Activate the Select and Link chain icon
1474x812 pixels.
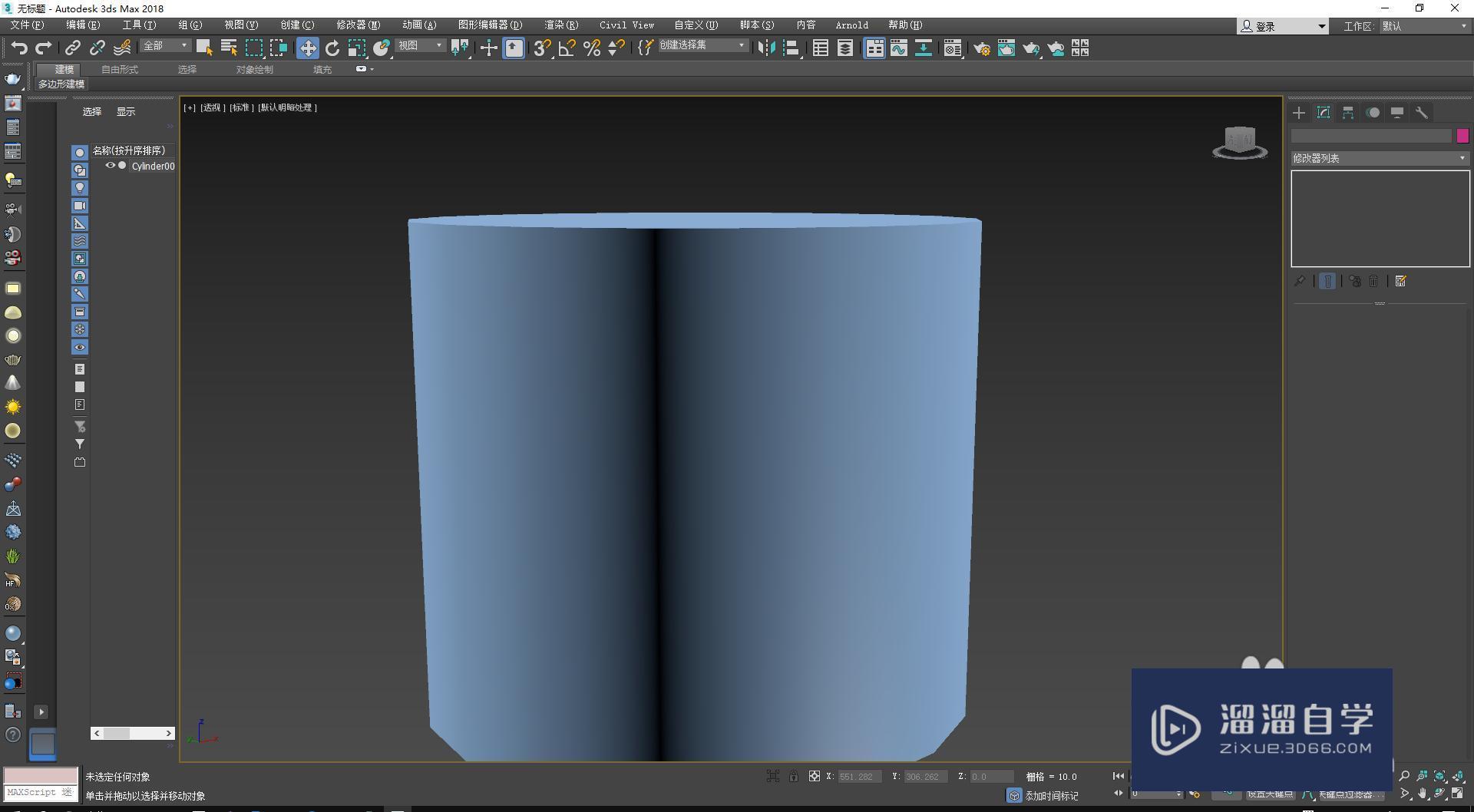click(x=72, y=48)
